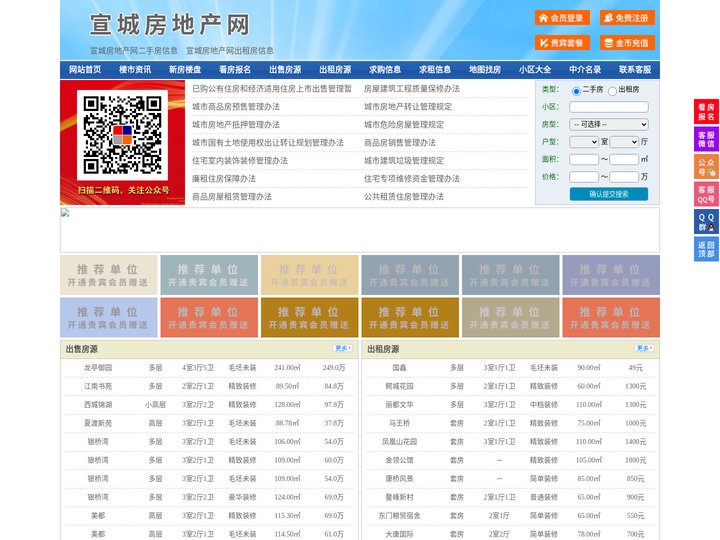This screenshot has width=720, height=540.
Task: Click the 宣城房地产网 site title logo
Action: (x=169, y=24)
